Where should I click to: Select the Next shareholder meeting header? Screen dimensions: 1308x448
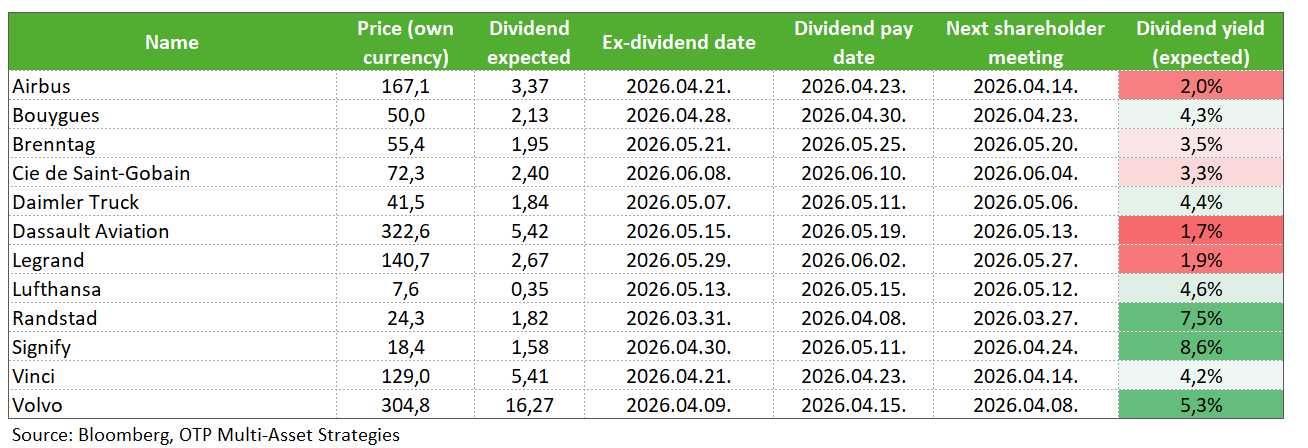[x=1025, y=43]
